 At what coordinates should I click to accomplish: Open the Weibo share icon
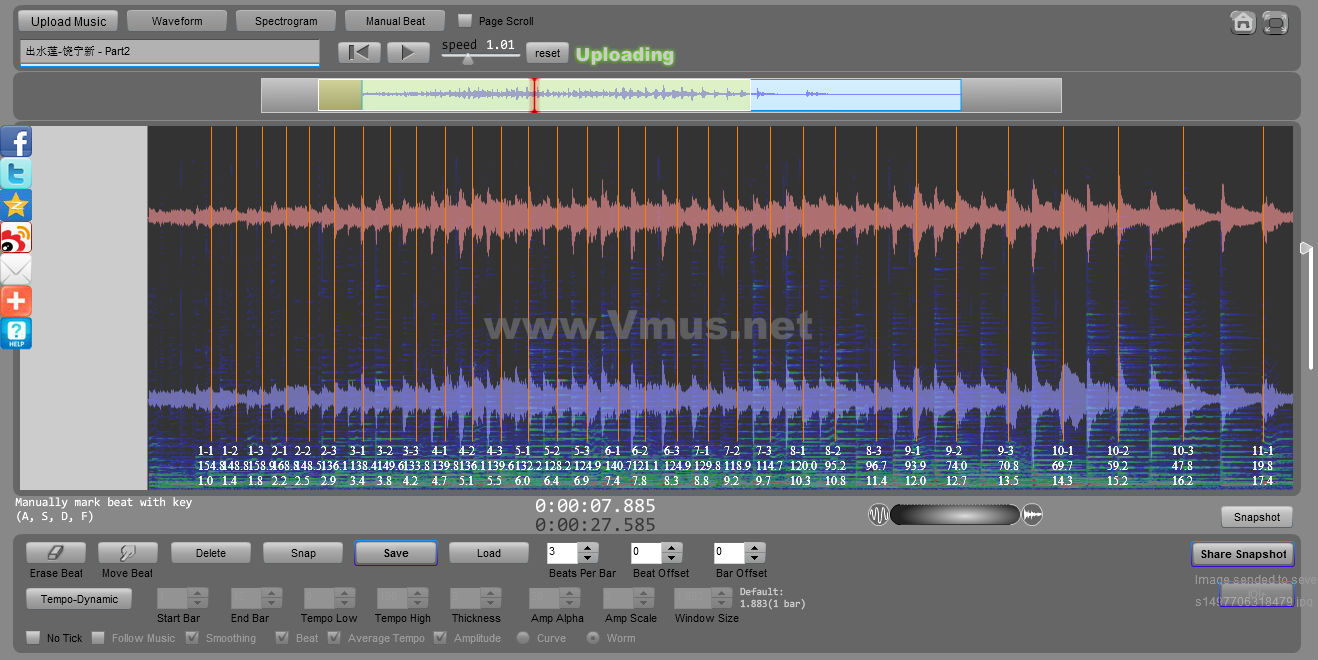pyautogui.click(x=16, y=238)
